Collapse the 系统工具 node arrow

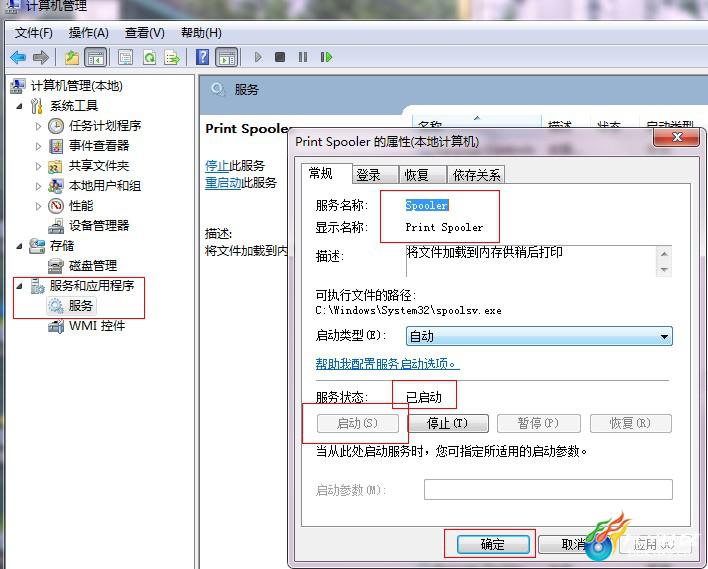pos(19,107)
